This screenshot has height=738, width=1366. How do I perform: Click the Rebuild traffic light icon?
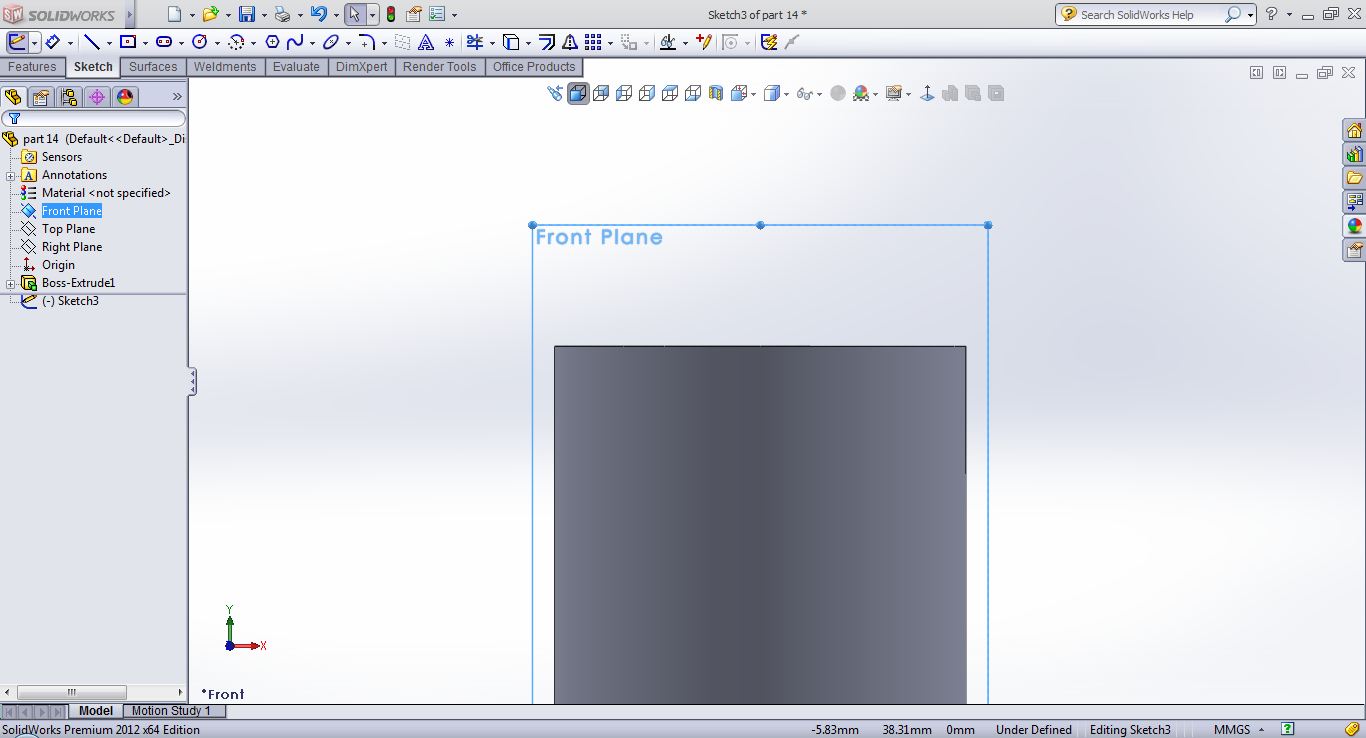click(390, 14)
